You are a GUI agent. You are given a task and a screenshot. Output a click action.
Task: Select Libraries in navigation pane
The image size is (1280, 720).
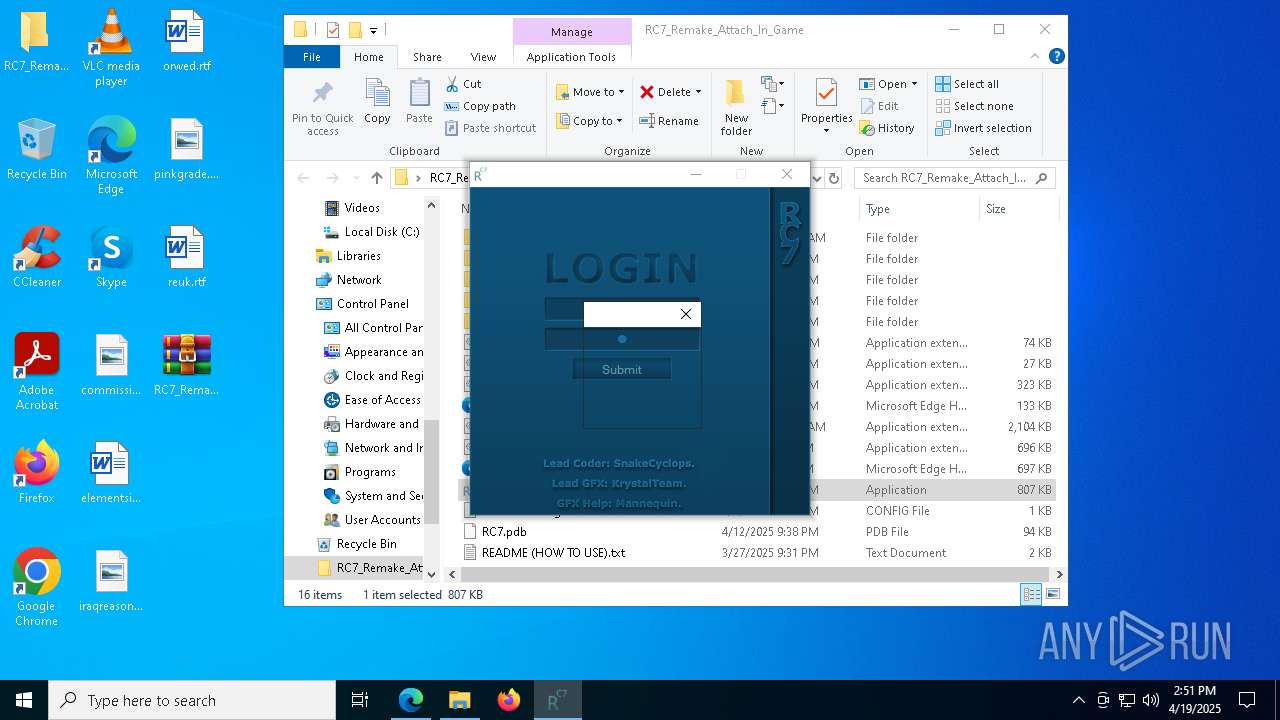point(348,255)
